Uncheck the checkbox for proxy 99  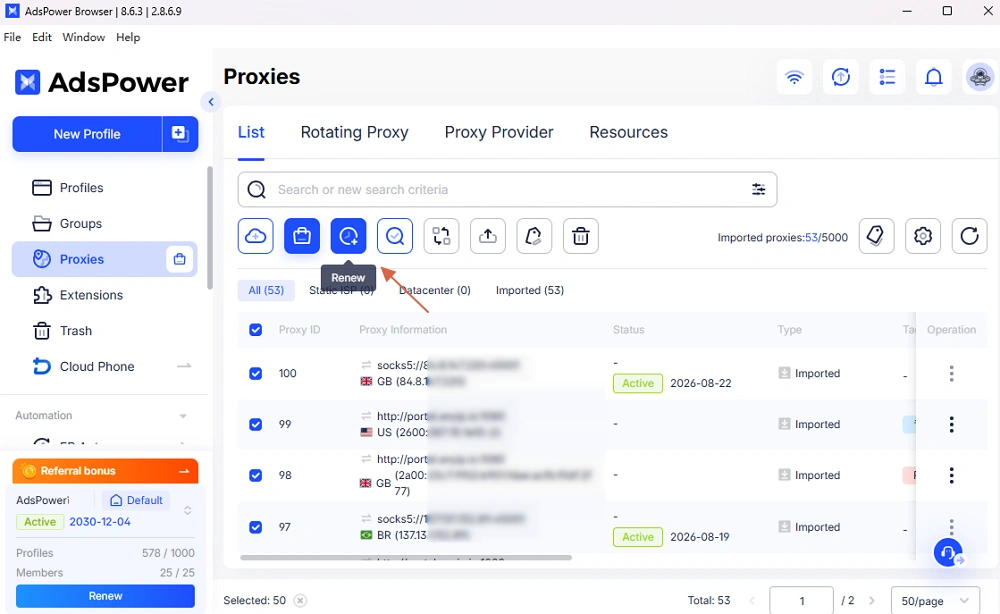pos(256,424)
